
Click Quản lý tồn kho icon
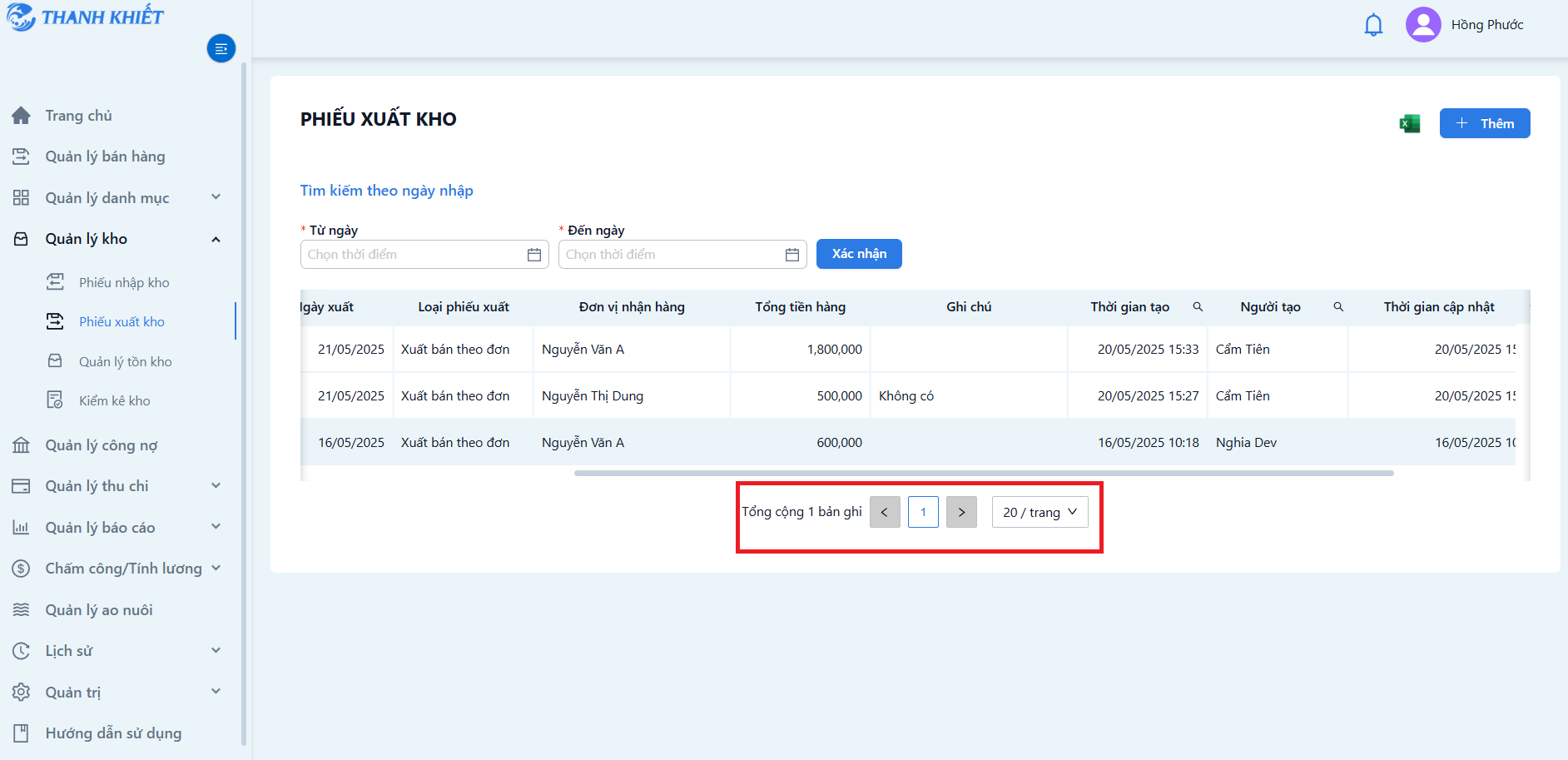(x=55, y=361)
